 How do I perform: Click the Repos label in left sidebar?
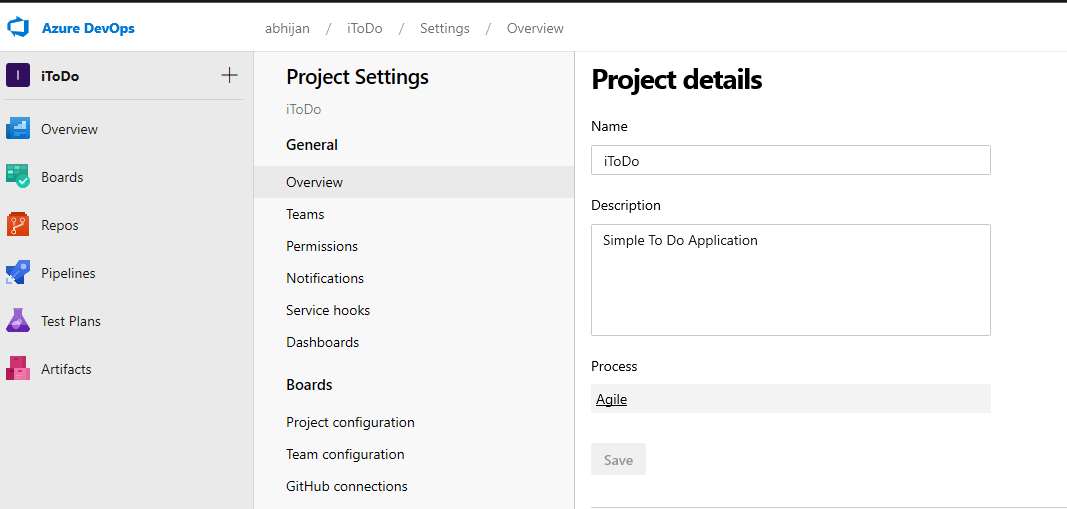[x=60, y=225]
